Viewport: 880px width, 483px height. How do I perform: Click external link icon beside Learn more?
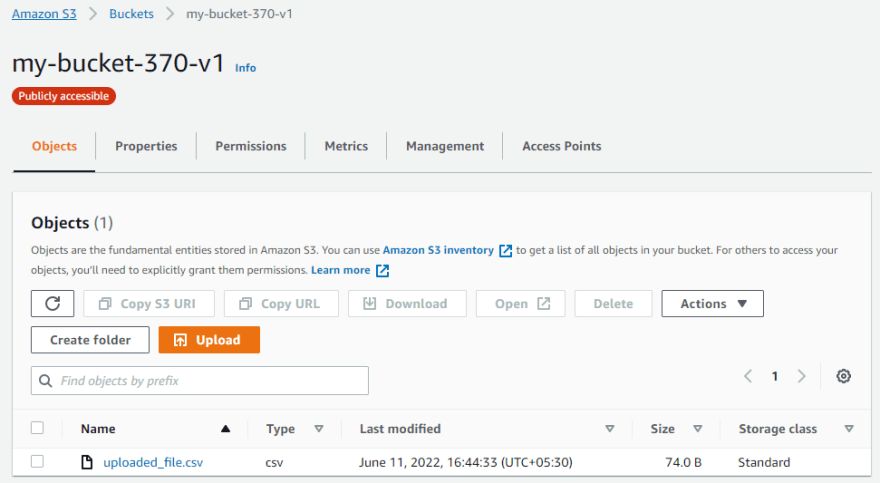[x=382, y=271]
